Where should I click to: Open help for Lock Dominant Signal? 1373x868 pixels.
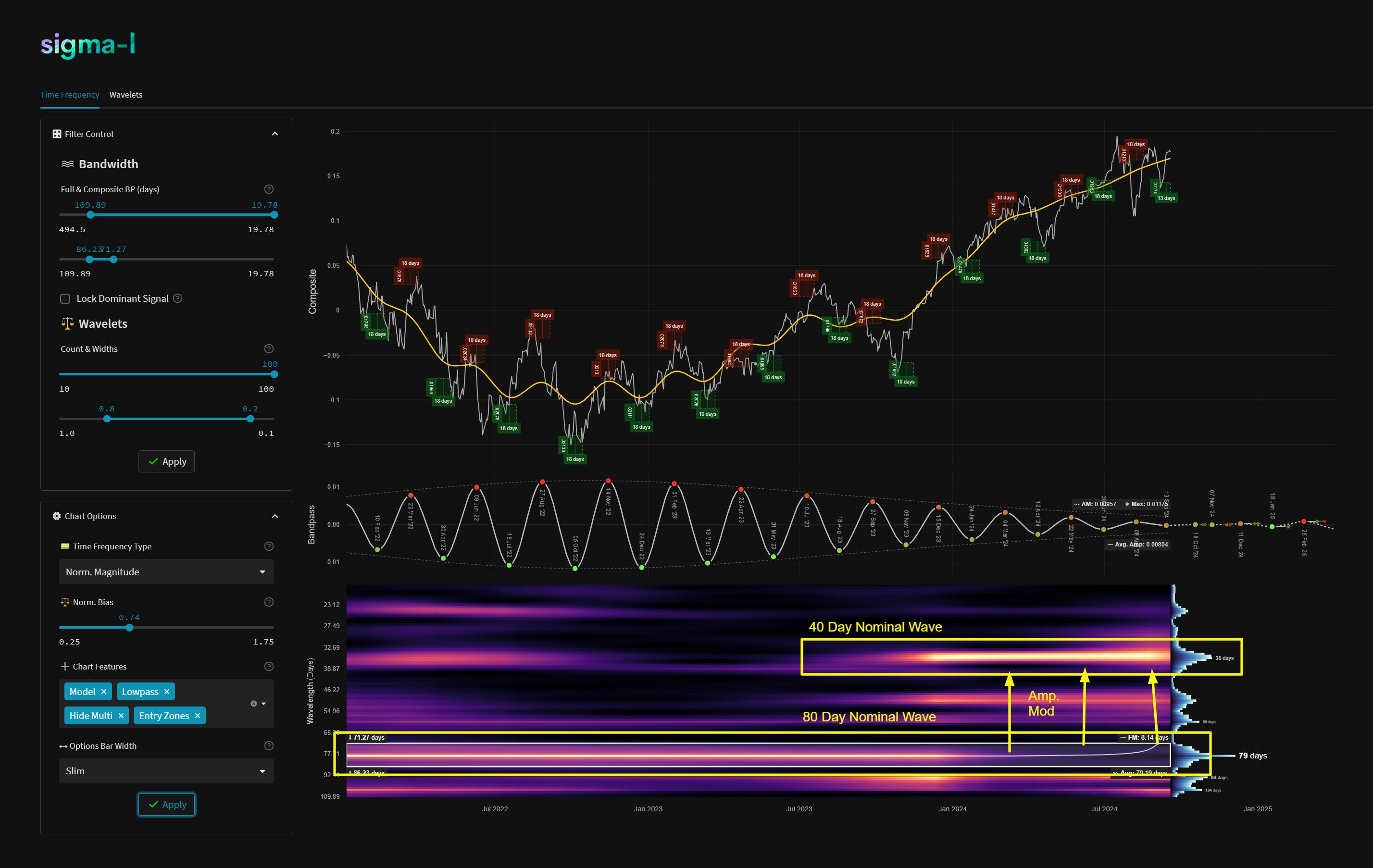tap(178, 298)
